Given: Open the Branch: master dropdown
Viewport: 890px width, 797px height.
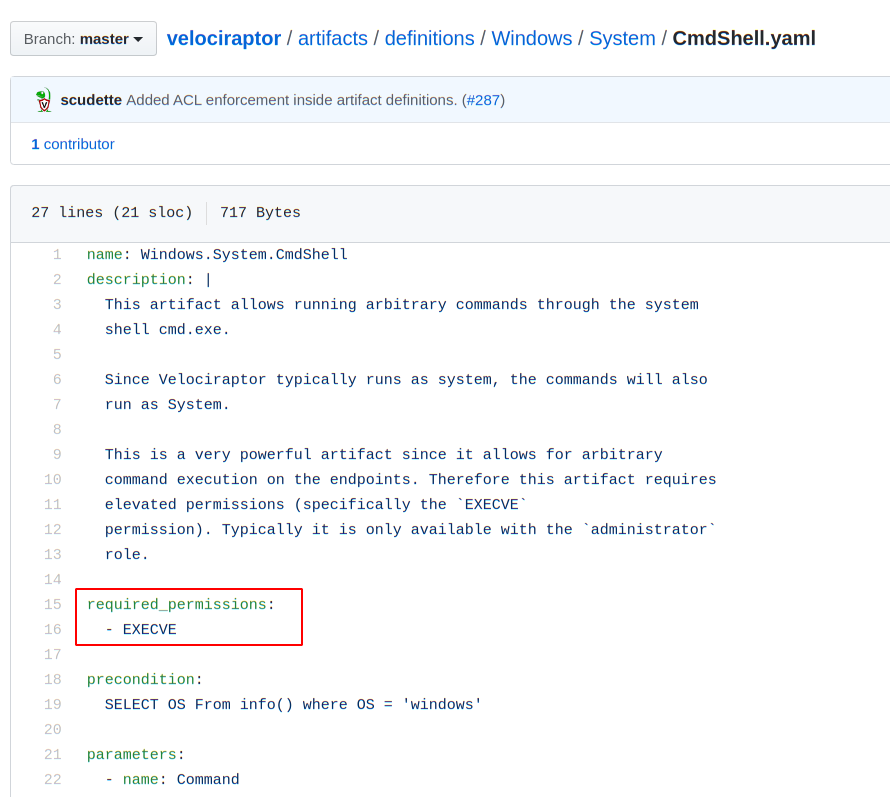Looking at the screenshot, I should [x=83, y=39].
